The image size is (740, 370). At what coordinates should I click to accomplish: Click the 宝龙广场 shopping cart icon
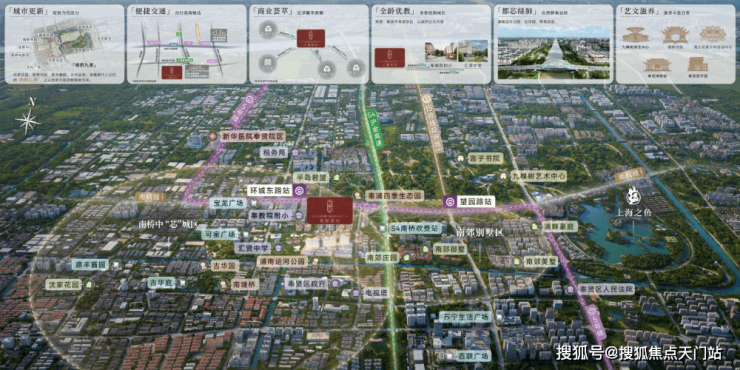coord(254,203)
